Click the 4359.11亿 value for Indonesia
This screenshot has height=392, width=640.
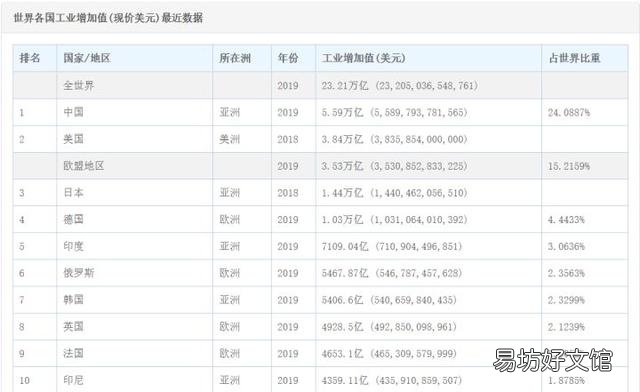tap(392, 380)
